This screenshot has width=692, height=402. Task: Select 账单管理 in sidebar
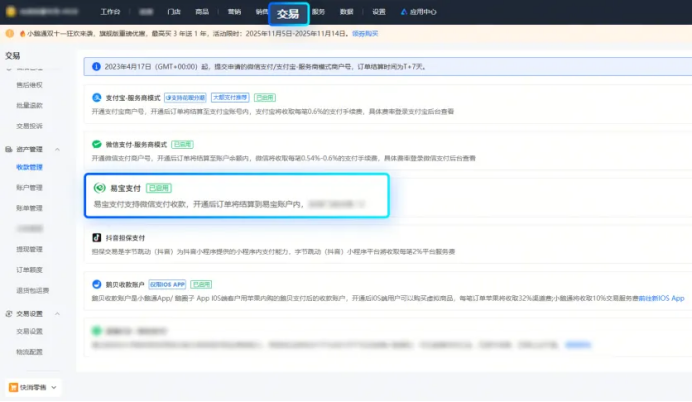click(x=30, y=208)
